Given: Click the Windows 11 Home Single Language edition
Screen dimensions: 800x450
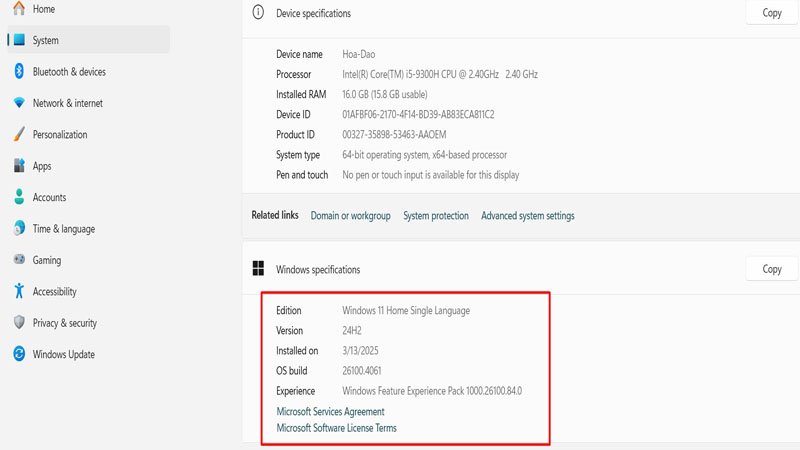Looking at the screenshot, I should point(406,311).
